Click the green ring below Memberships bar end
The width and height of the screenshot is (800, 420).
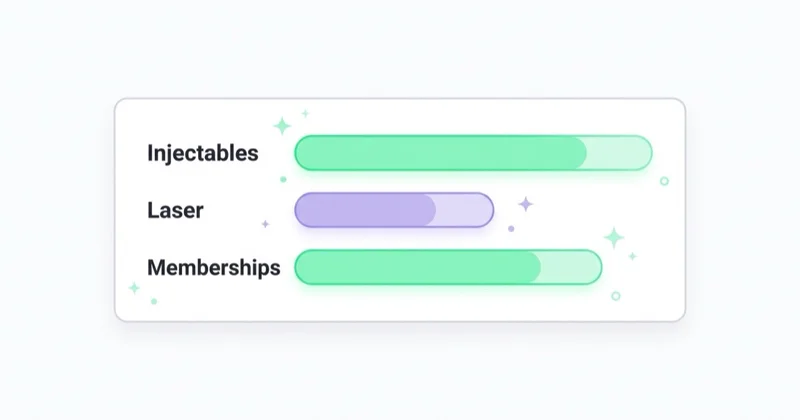(x=616, y=296)
